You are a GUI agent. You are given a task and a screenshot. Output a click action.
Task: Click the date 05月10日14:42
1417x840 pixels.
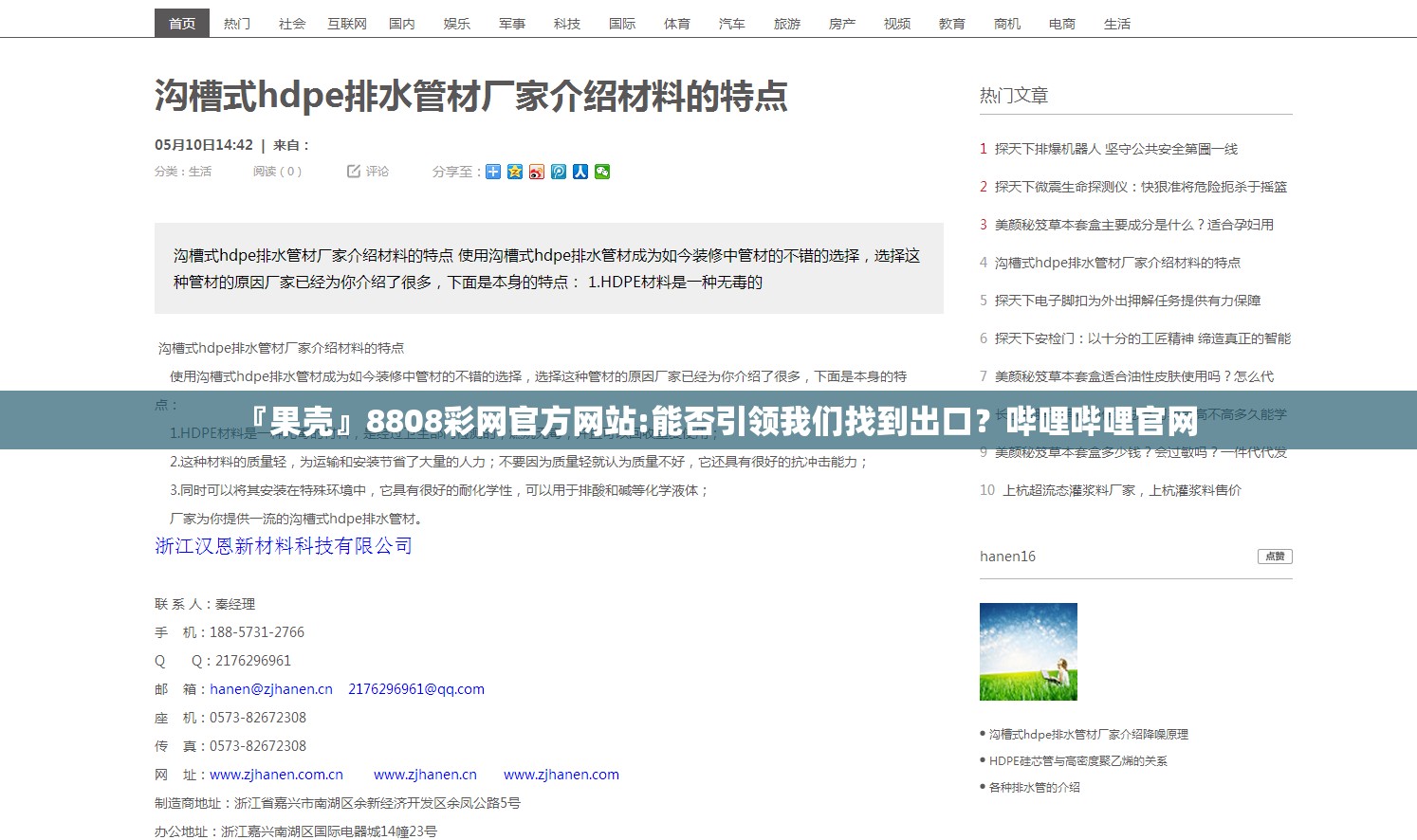point(204,145)
